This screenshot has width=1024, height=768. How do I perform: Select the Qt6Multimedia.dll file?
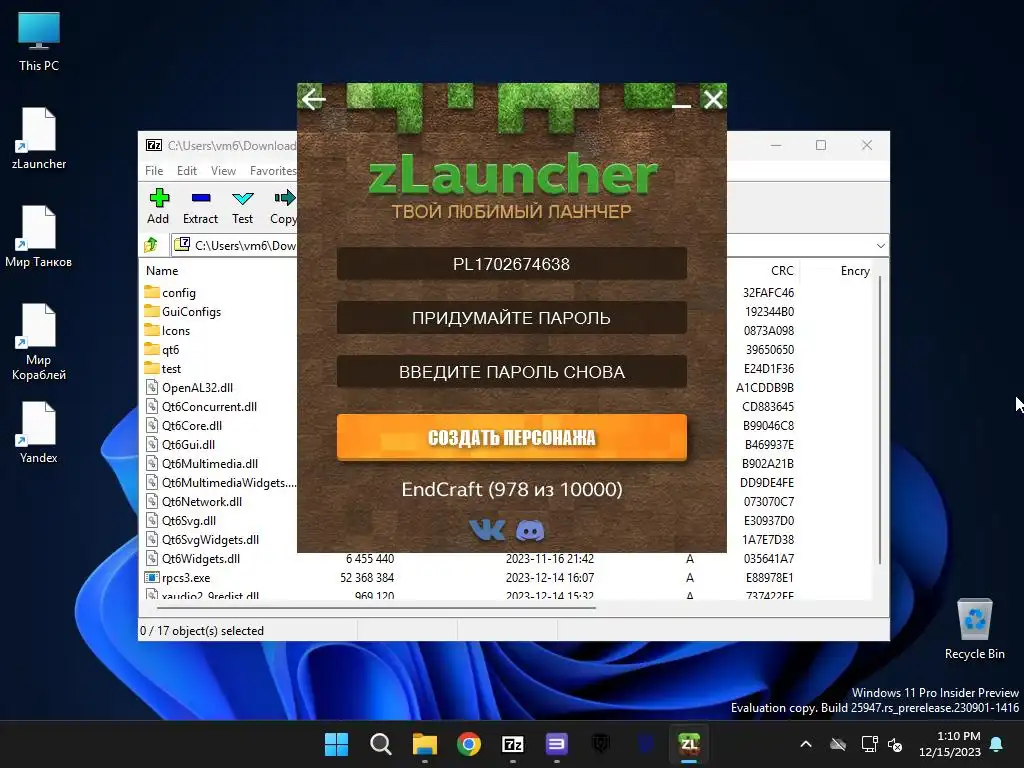[x=210, y=463]
